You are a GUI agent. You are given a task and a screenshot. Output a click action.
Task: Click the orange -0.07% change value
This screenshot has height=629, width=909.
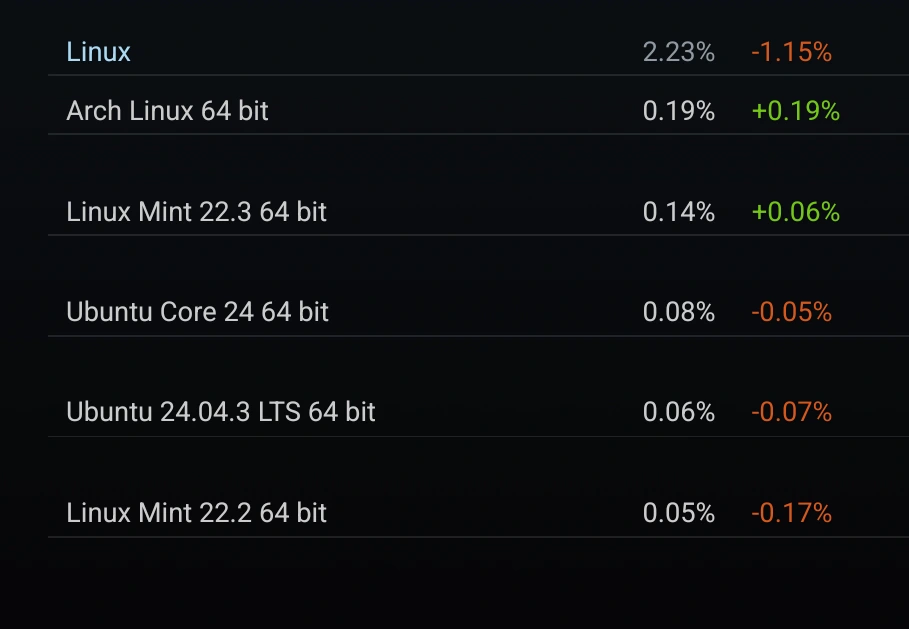(791, 412)
